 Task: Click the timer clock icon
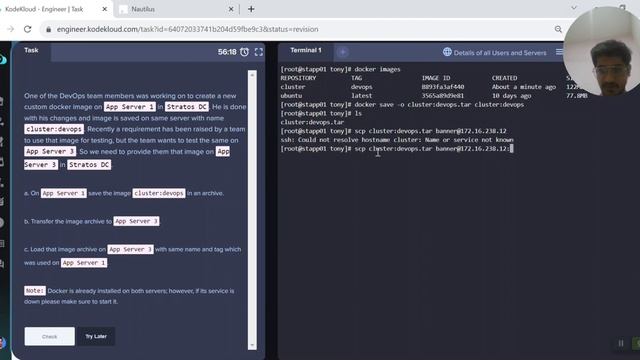click(x=244, y=52)
